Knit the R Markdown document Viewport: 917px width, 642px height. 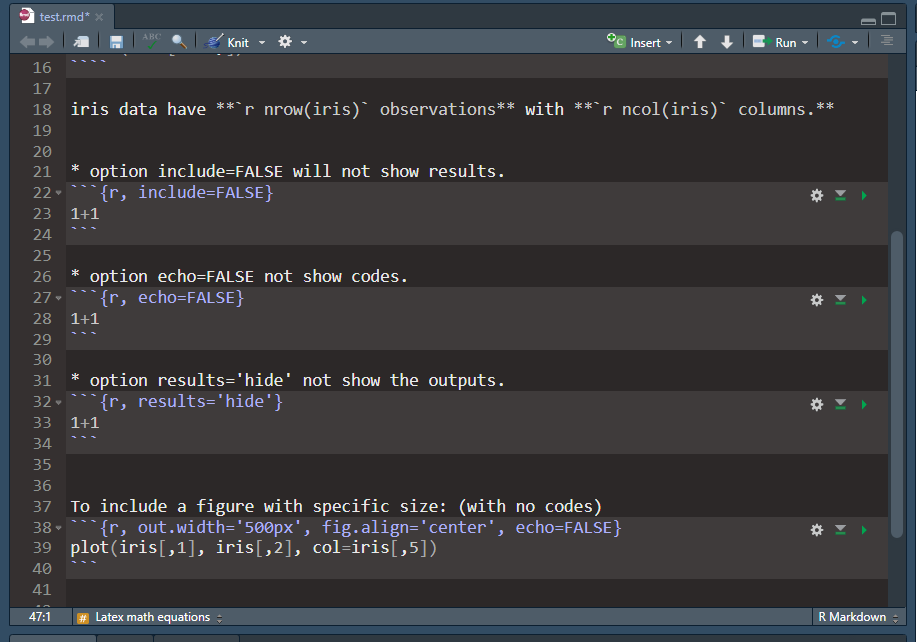(x=229, y=42)
